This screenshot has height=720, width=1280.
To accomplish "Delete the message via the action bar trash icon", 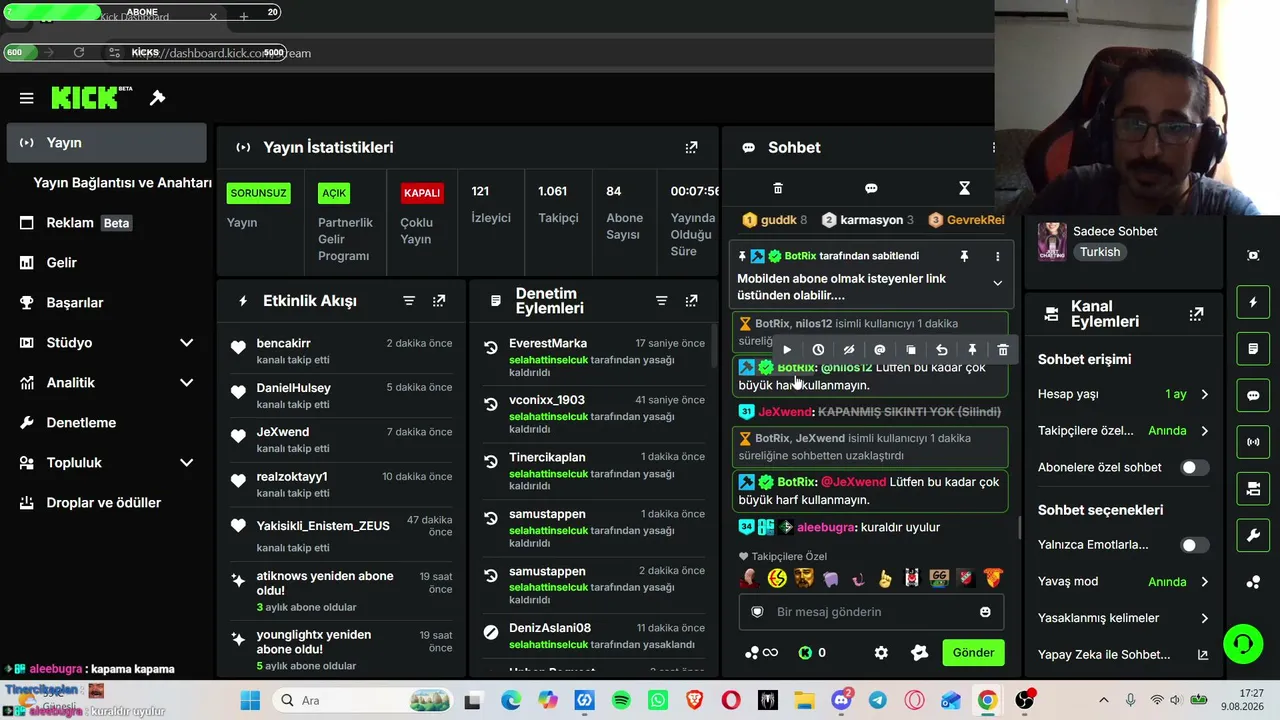I will click(x=1003, y=350).
